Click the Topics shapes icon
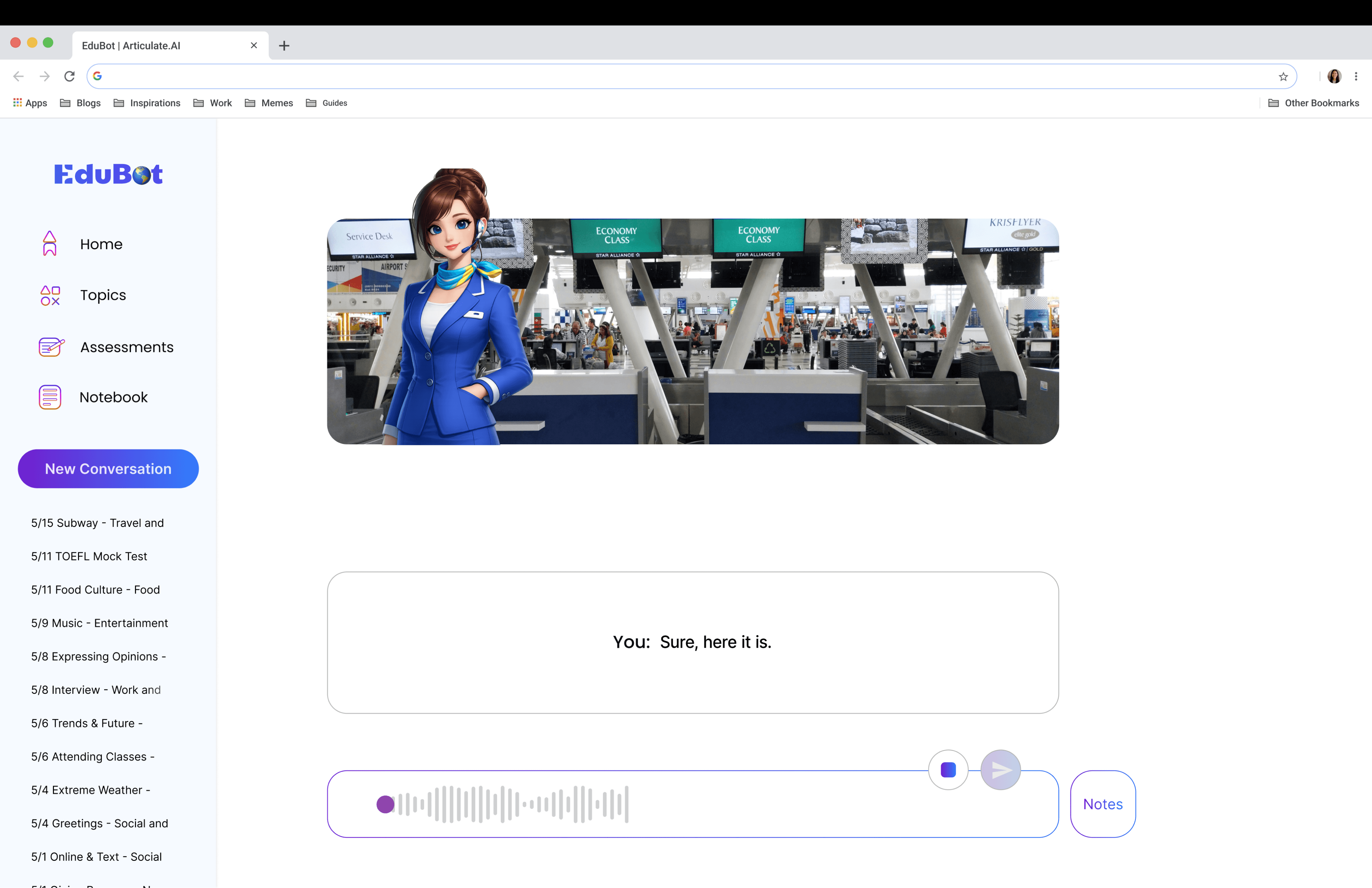Image resolution: width=1372 pixels, height=888 pixels. [50, 295]
